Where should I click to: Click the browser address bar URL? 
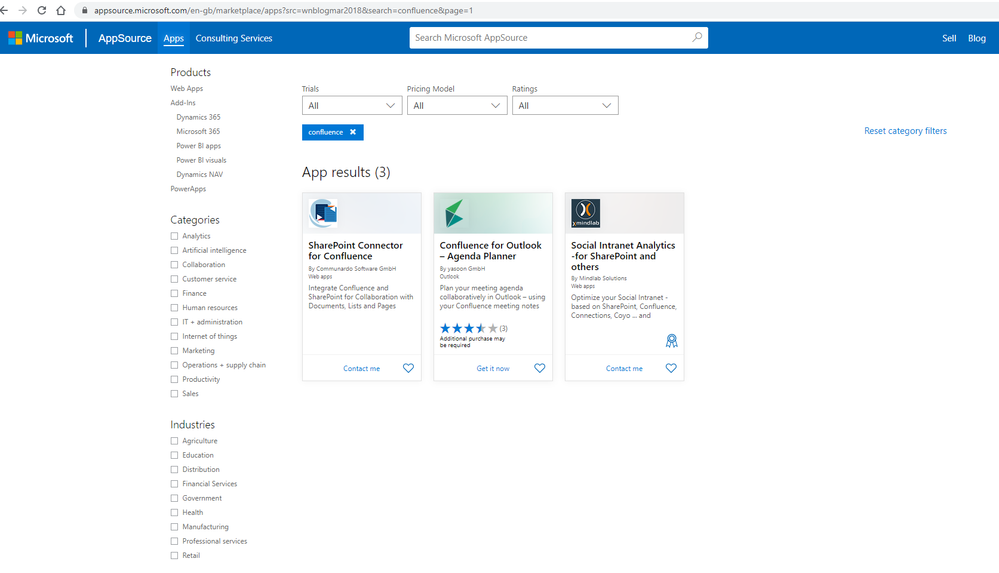pos(283,11)
